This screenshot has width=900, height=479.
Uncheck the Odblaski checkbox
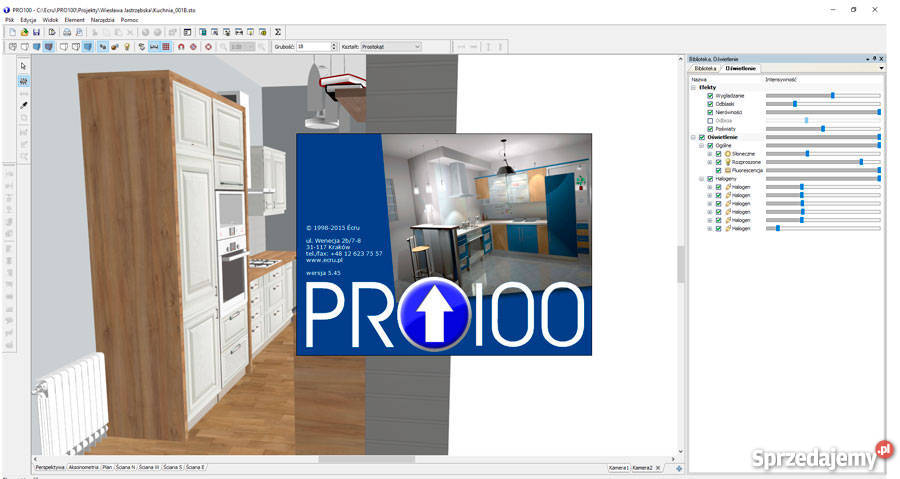710,104
